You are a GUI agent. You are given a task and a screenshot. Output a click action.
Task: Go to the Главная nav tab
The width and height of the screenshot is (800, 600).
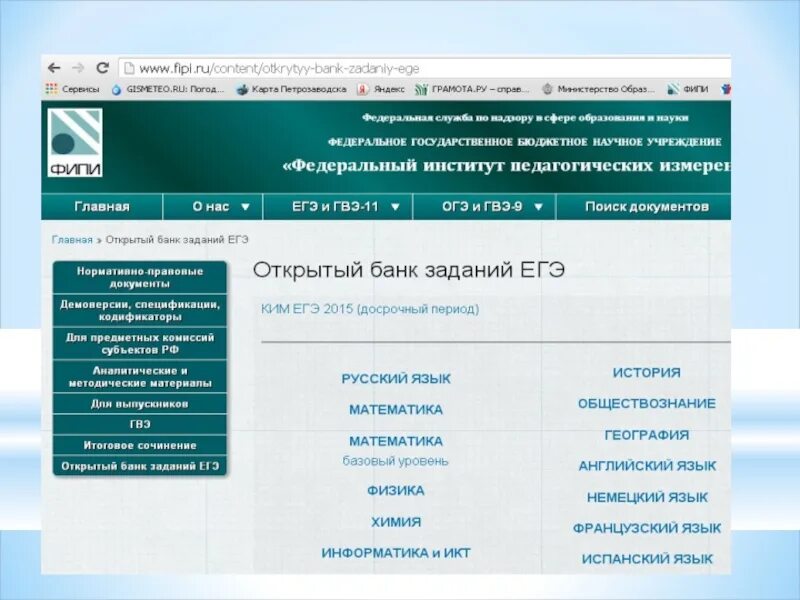click(x=102, y=207)
